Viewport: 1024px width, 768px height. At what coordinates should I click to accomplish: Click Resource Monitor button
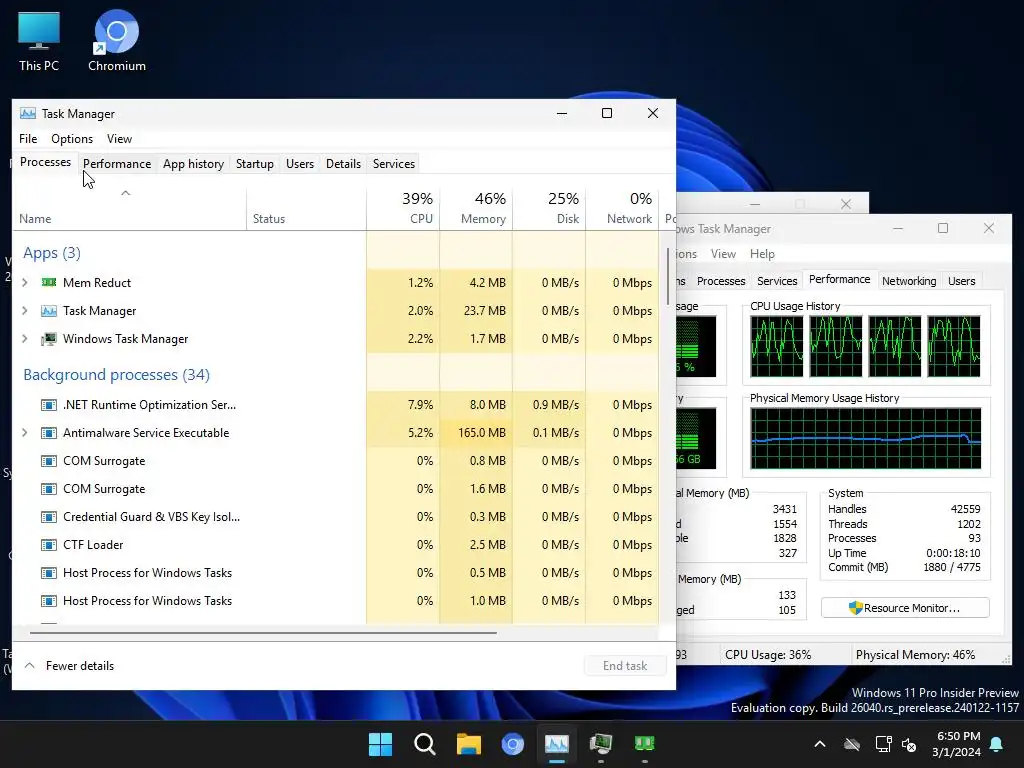tap(905, 608)
